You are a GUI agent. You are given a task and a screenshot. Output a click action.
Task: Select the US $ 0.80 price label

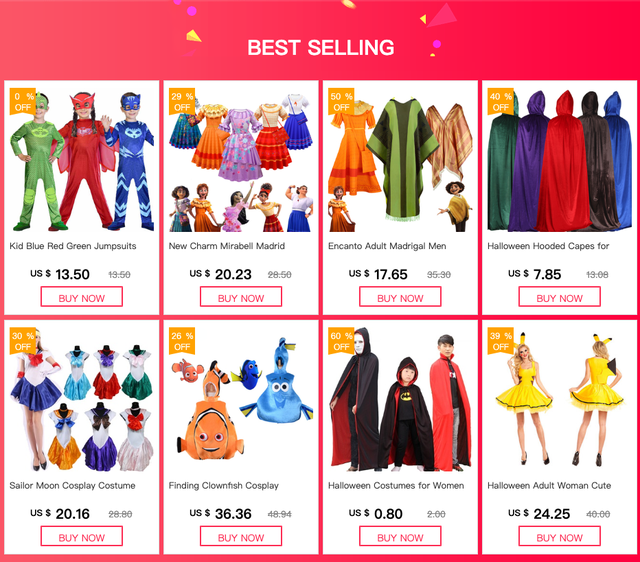tap(376, 513)
